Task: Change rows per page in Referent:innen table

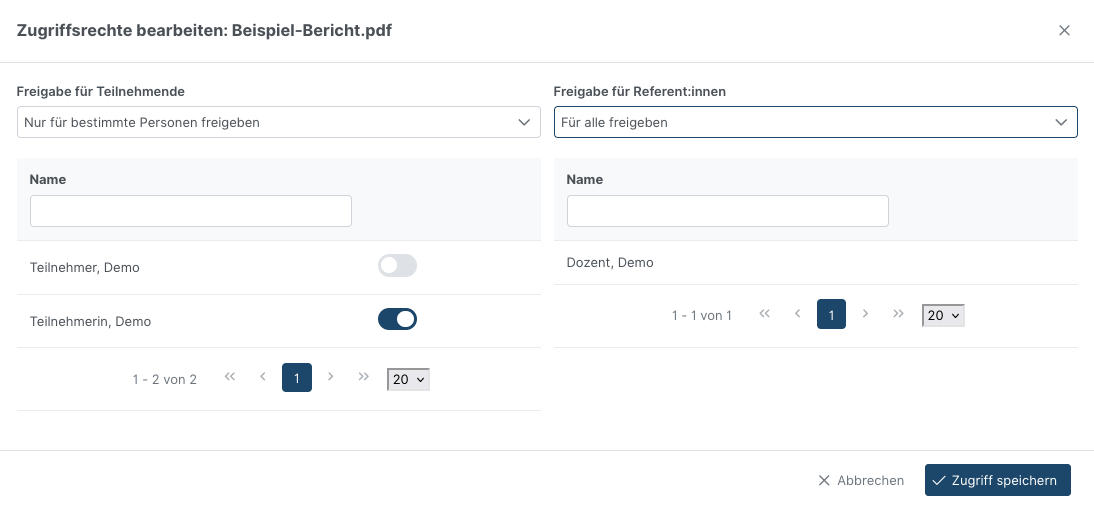Action: click(943, 316)
